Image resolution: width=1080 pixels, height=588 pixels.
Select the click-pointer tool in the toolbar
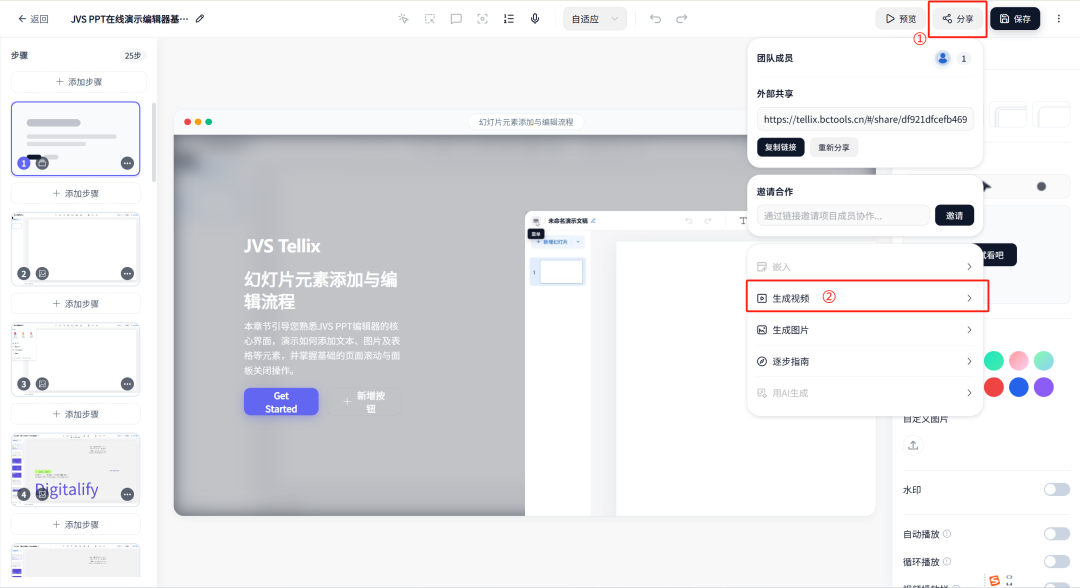click(x=403, y=19)
